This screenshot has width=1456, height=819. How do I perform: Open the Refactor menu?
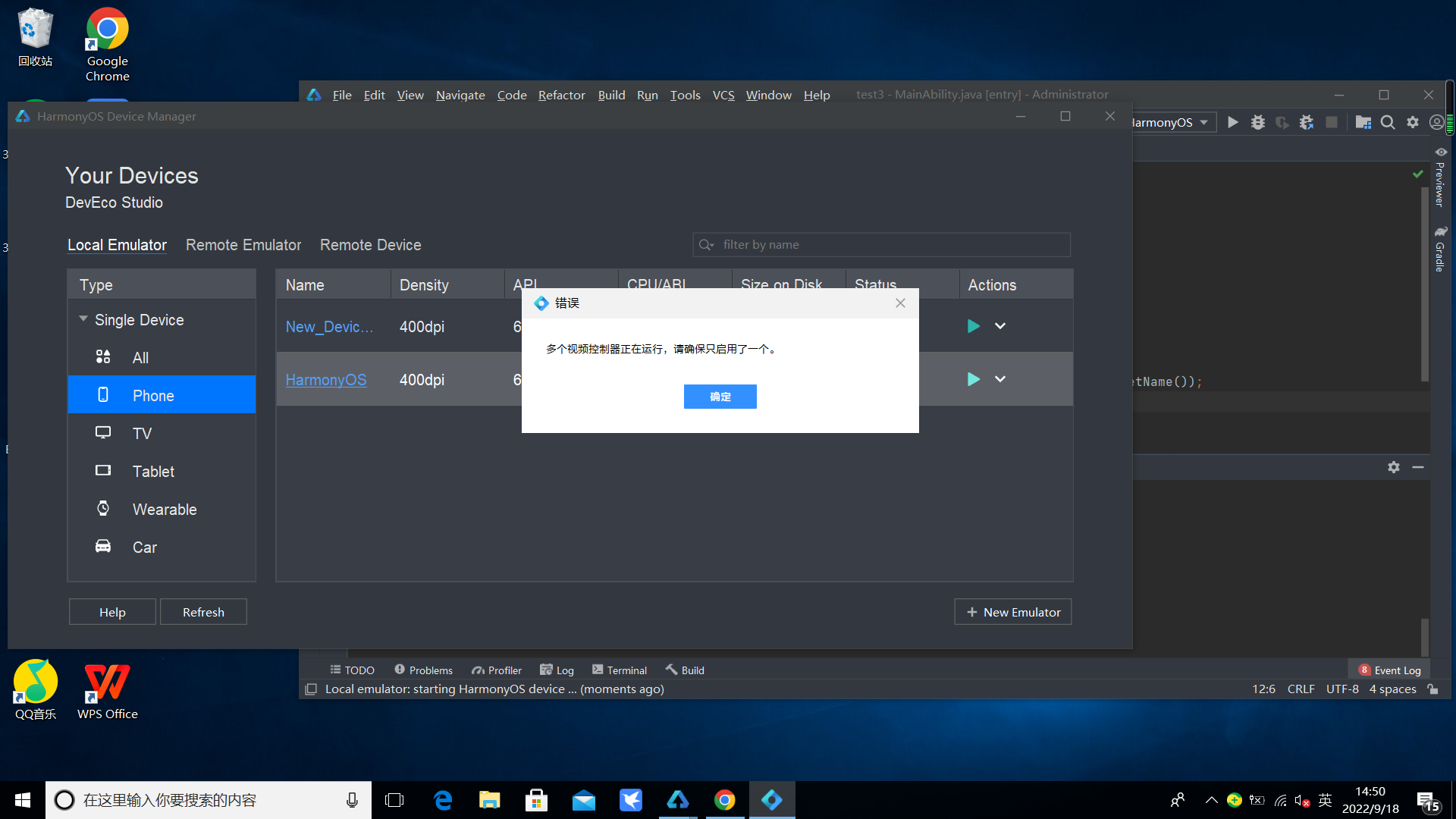point(562,95)
